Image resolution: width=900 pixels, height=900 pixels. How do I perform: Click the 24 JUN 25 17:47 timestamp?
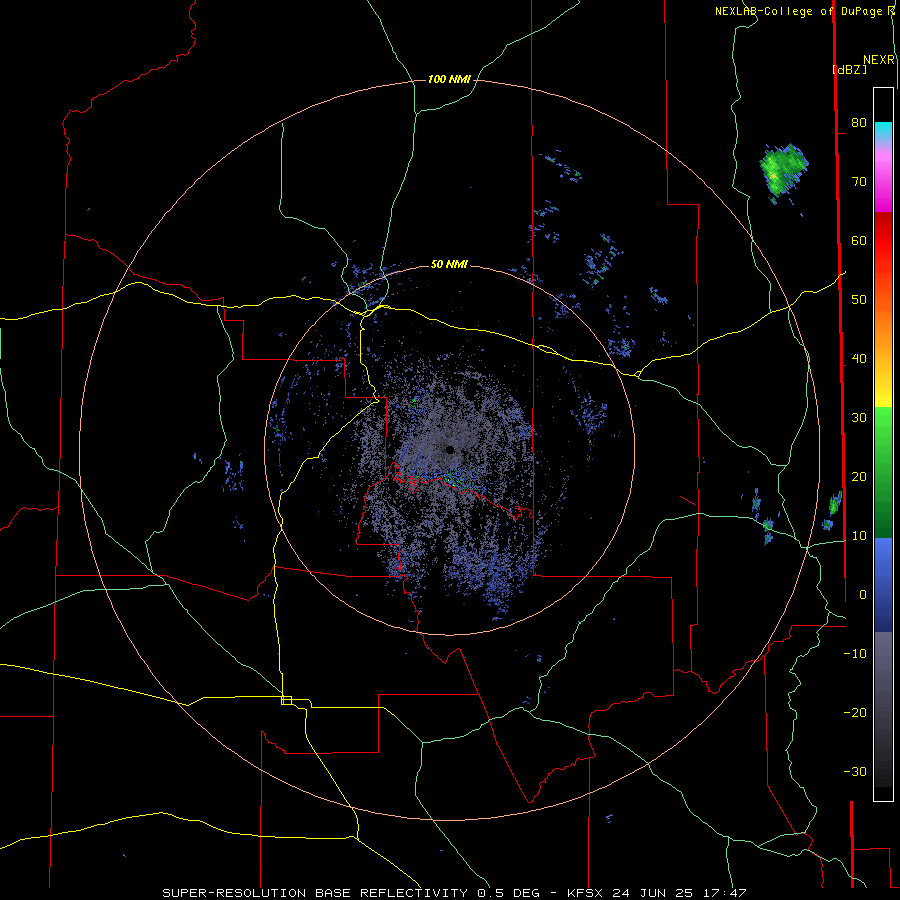click(x=679, y=893)
